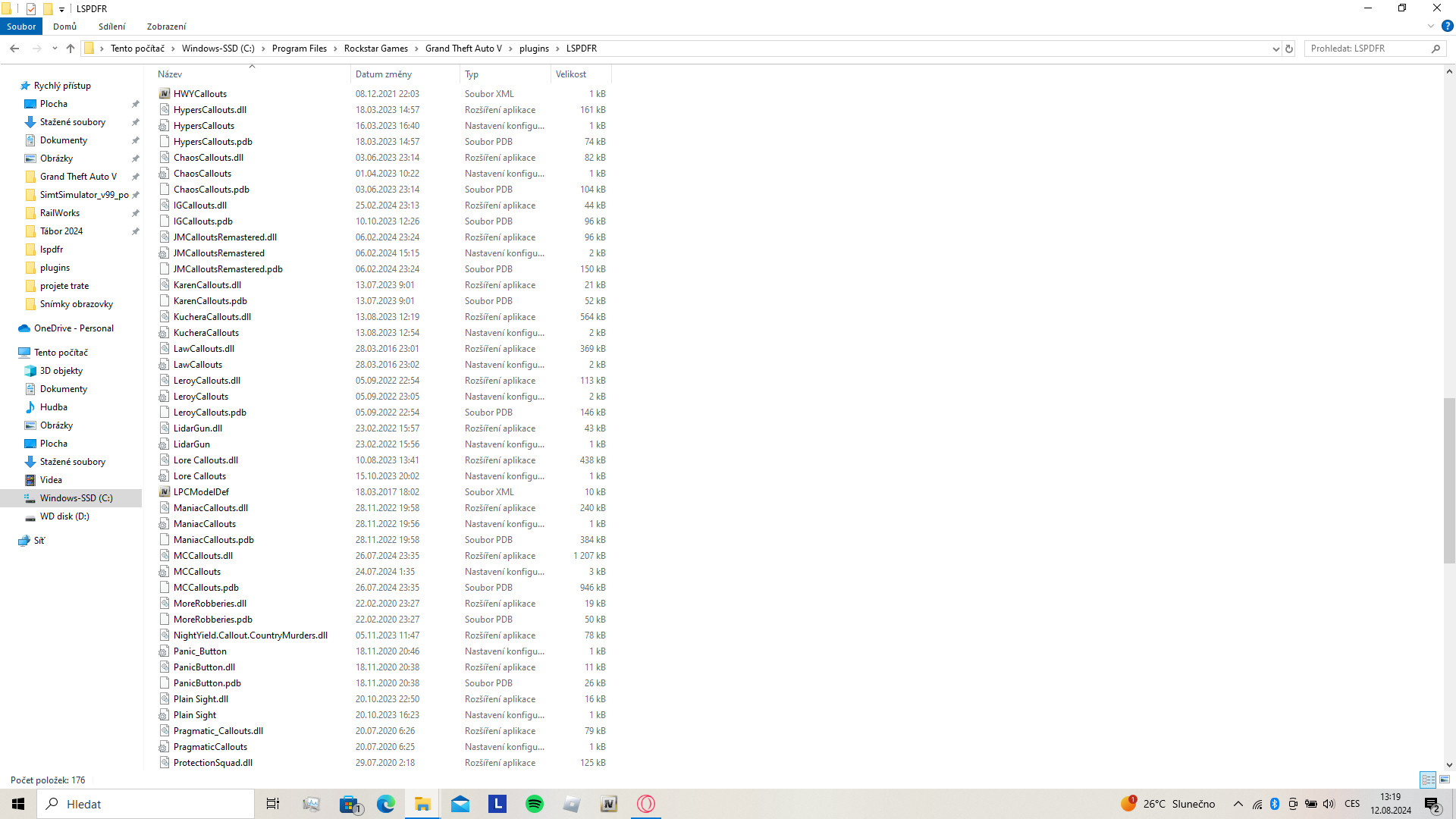Click the Back navigation arrow
Viewport: 1456px width, 819px height.
[14, 49]
